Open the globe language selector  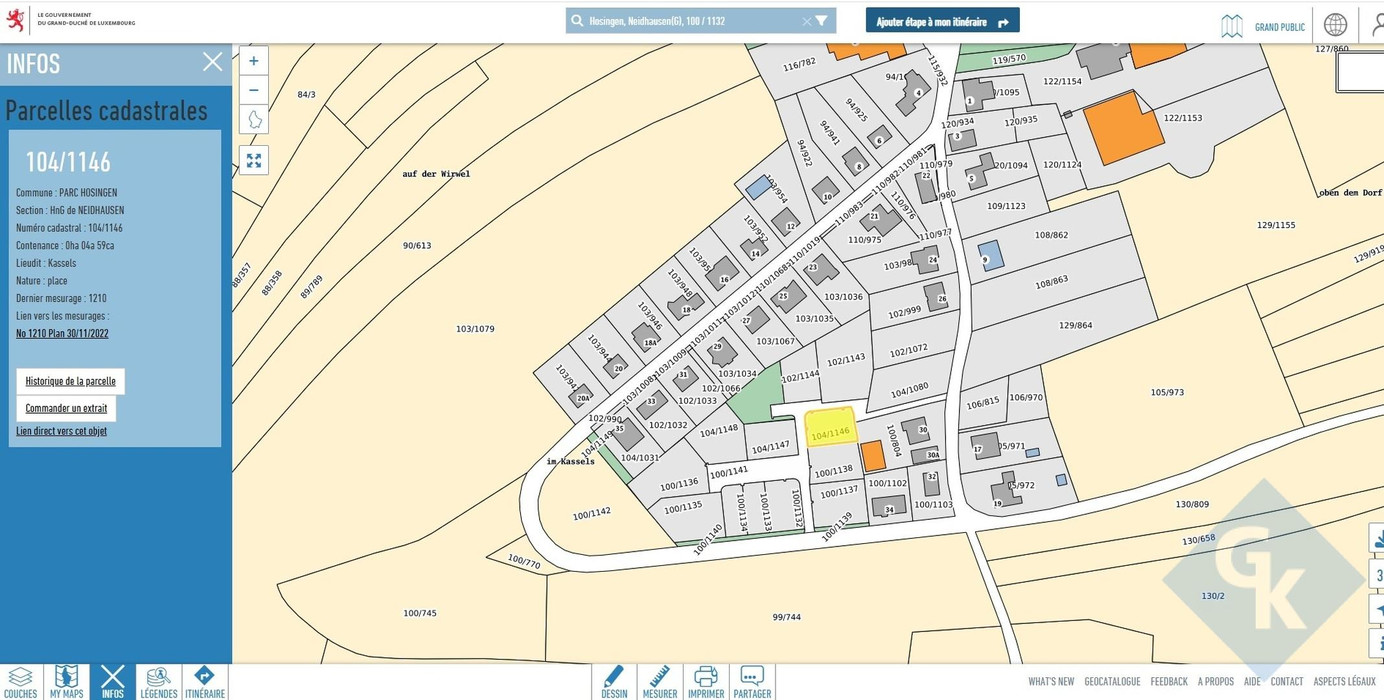(x=1335, y=25)
